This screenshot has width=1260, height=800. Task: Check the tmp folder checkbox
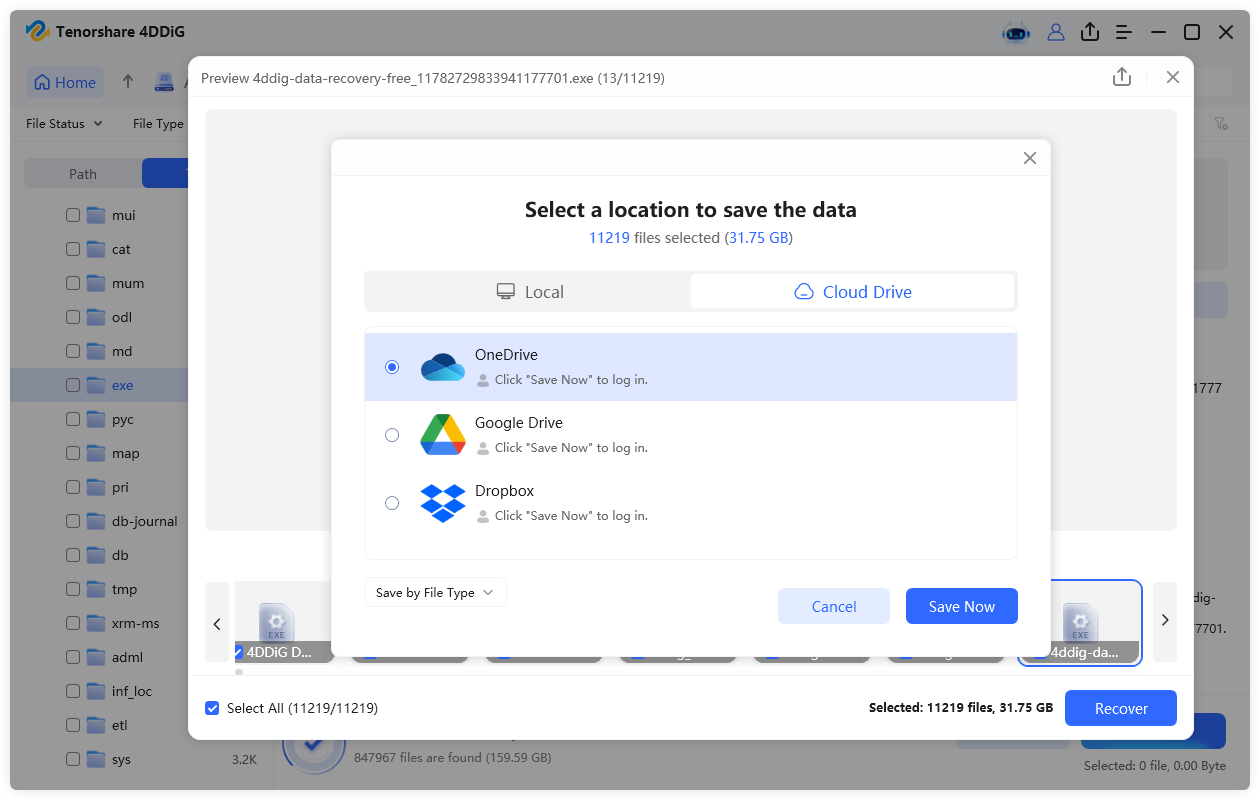click(73, 589)
